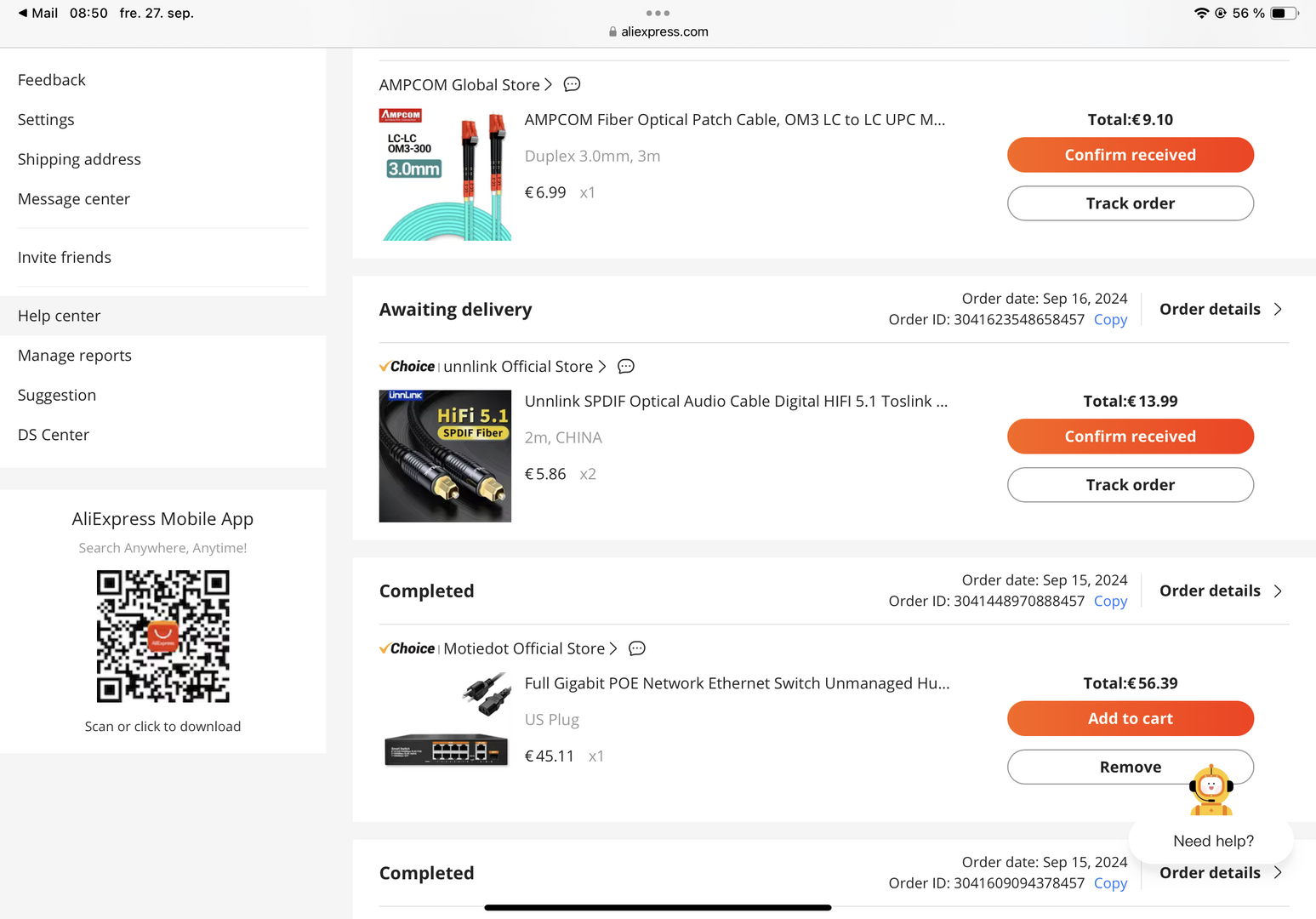This screenshot has width=1316, height=919.
Task: Open AMPCOM Global Store page chevron
Action: [549, 84]
